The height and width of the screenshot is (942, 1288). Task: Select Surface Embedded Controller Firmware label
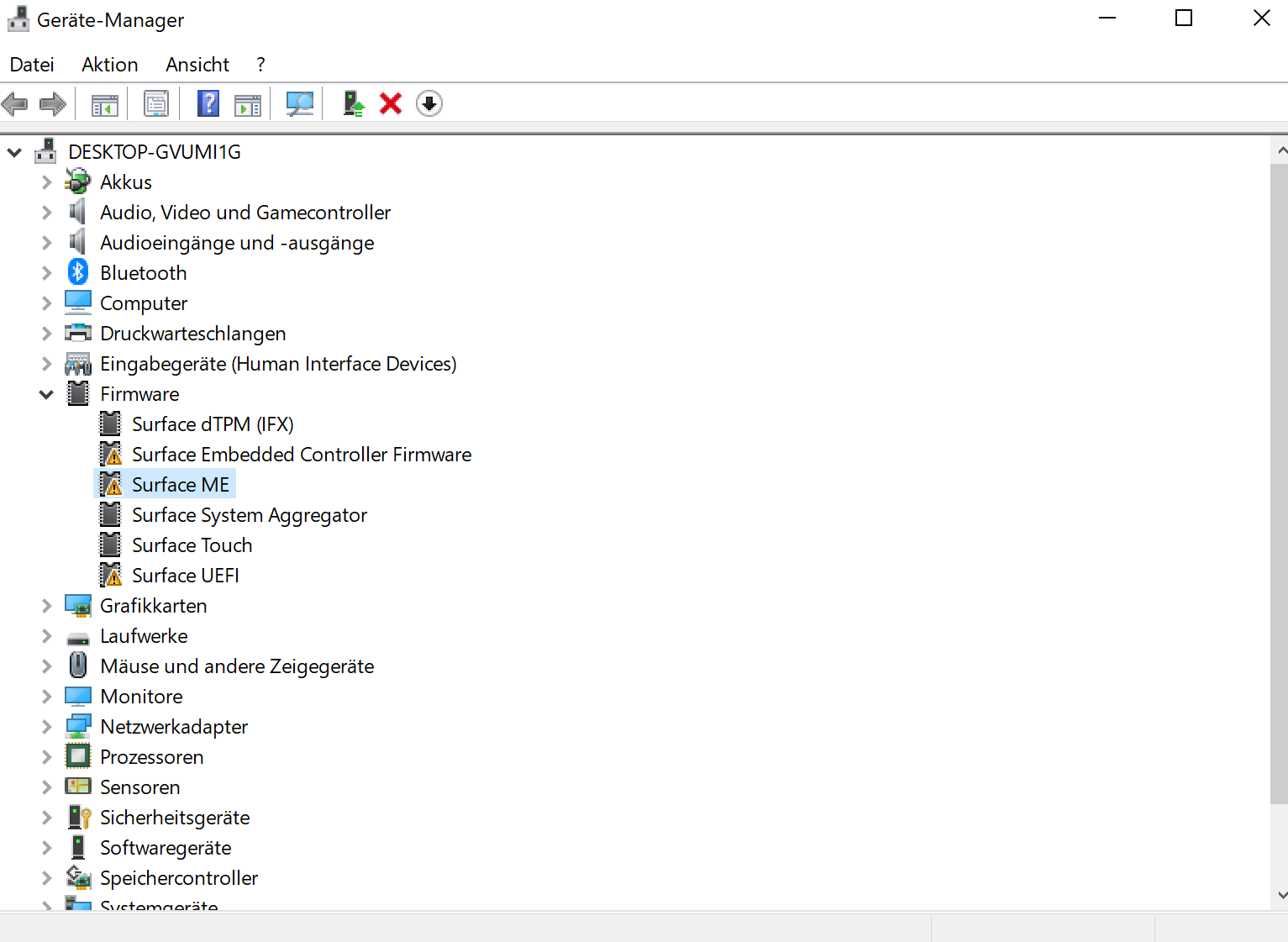(x=302, y=454)
